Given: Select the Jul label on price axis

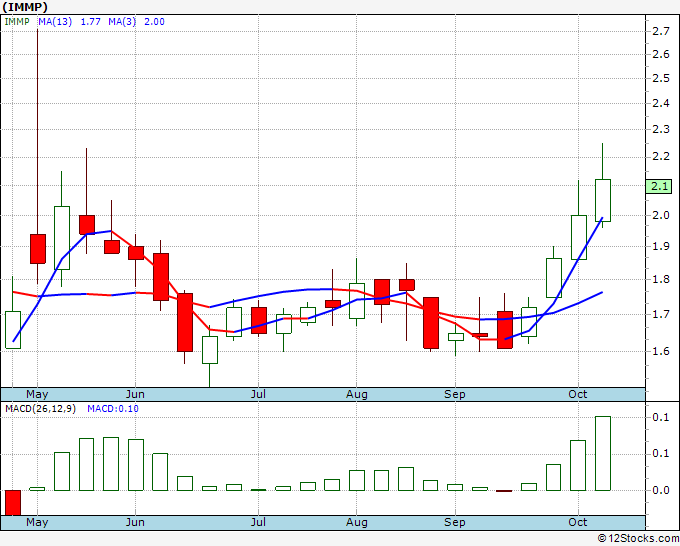Looking at the screenshot, I should click(x=258, y=394).
